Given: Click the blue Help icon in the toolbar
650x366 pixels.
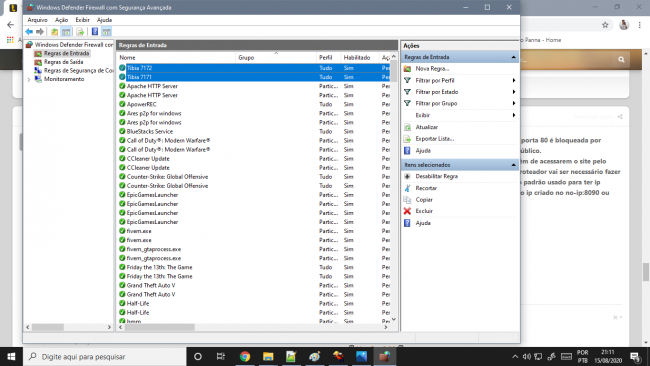Looking at the screenshot, I should (95, 32).
